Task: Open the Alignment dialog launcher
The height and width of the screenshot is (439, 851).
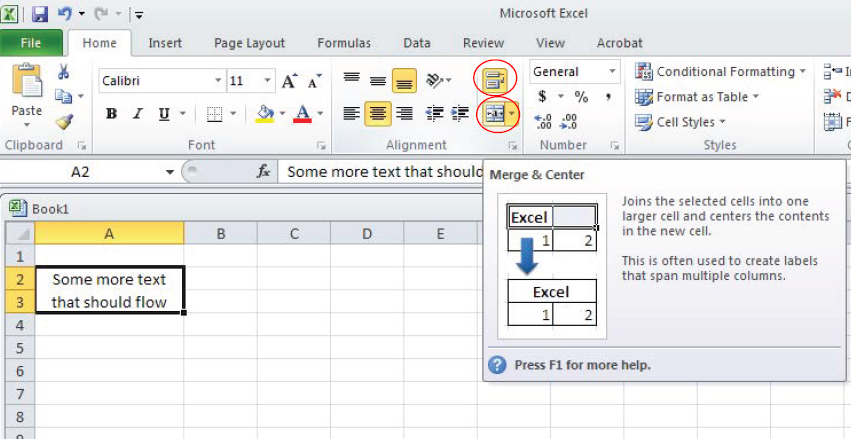Action: tap(511, 145)
